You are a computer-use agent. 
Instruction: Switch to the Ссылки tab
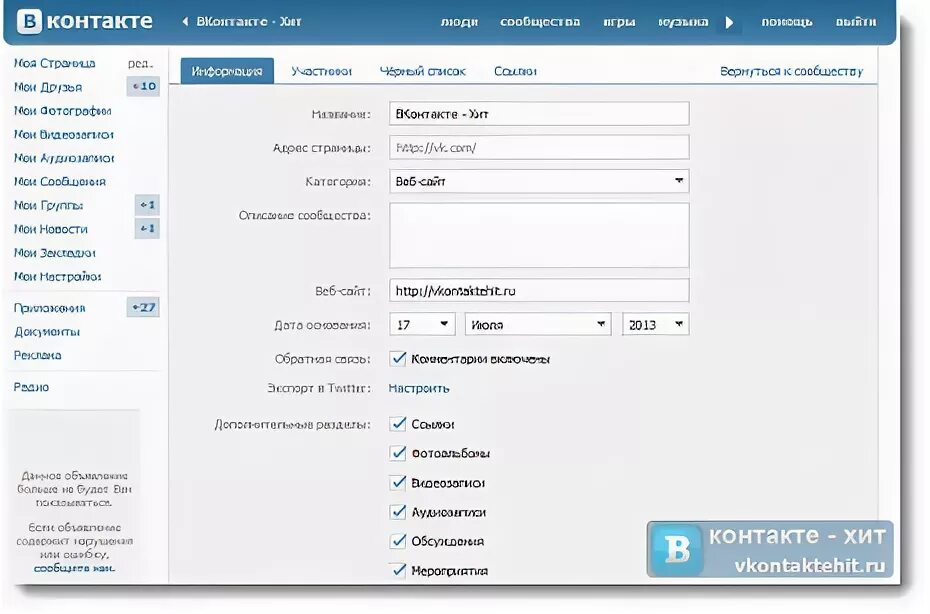515,71
